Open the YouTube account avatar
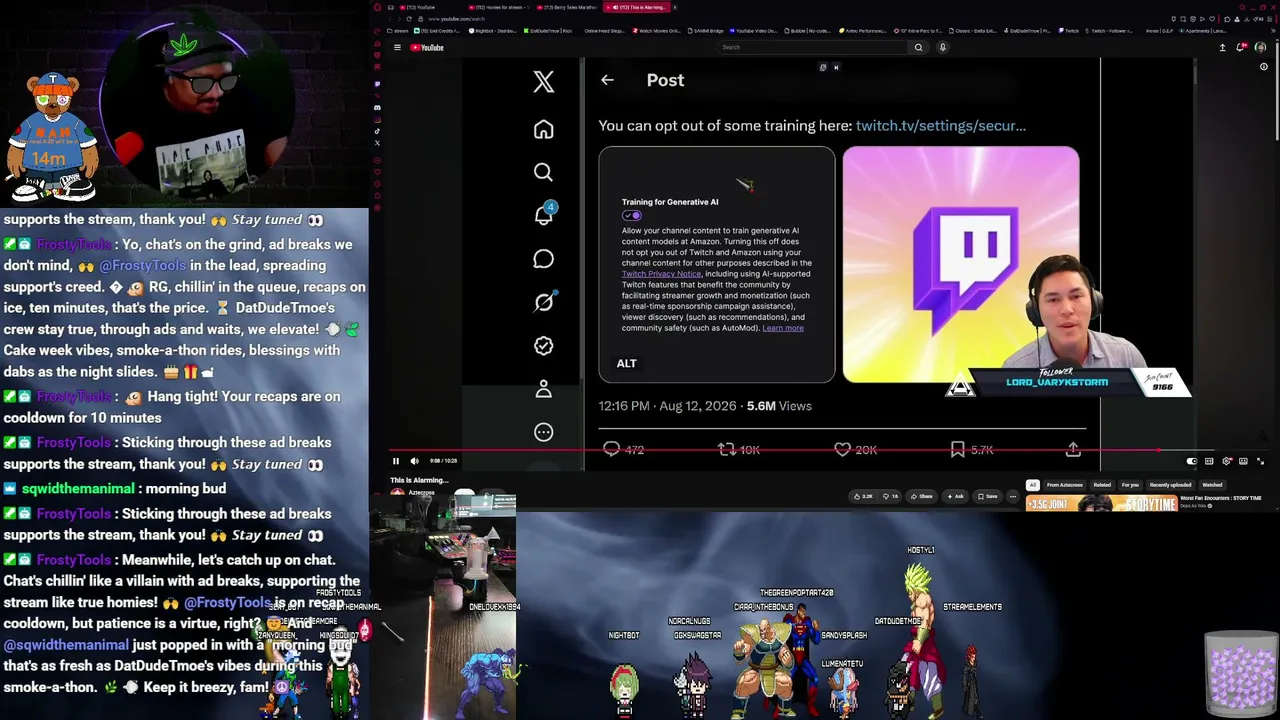The height and width of the screenshot is (720, 1280). 1260,47
